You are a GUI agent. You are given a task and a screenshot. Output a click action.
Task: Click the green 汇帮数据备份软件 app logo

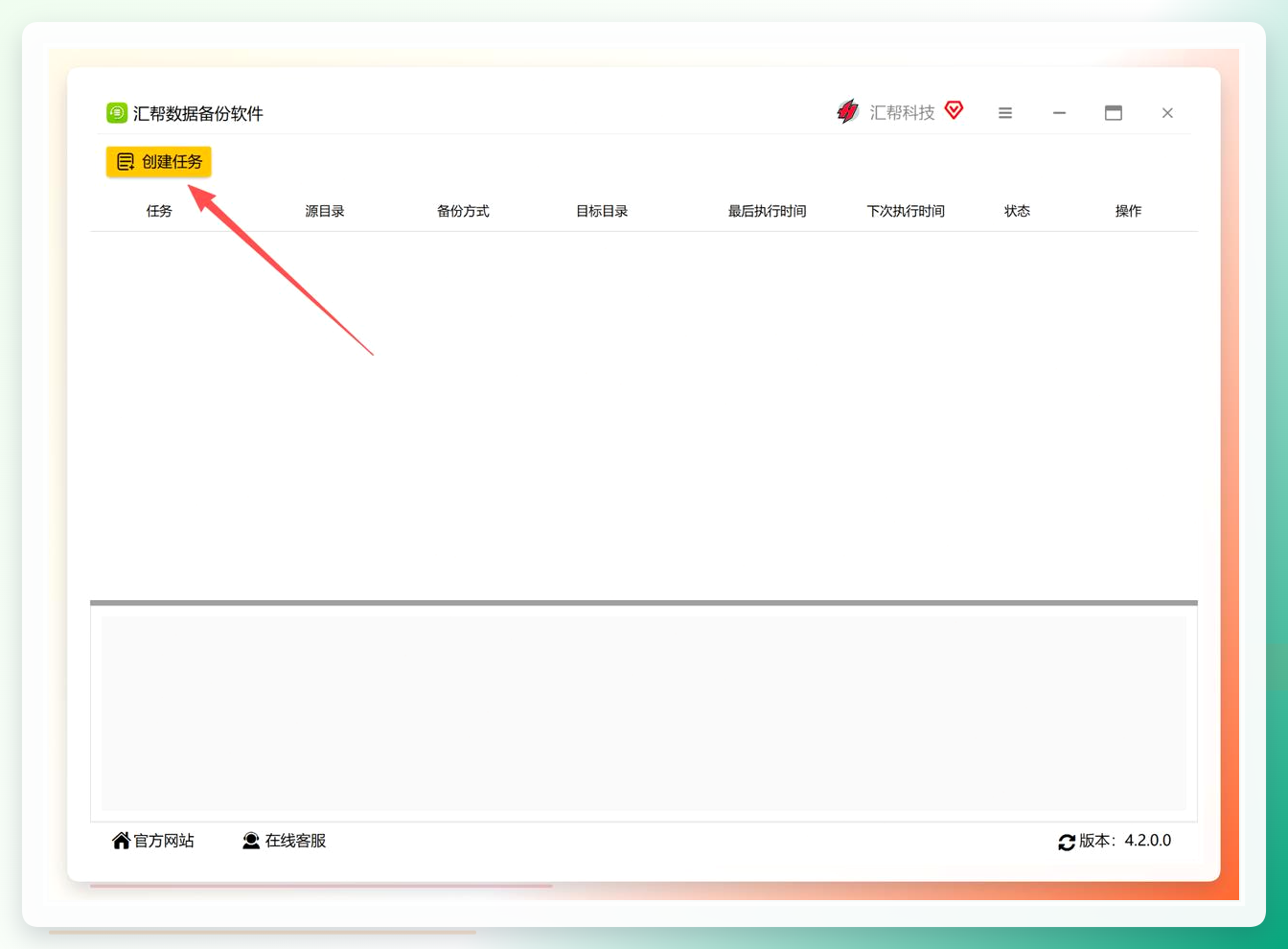pos(117,113)
